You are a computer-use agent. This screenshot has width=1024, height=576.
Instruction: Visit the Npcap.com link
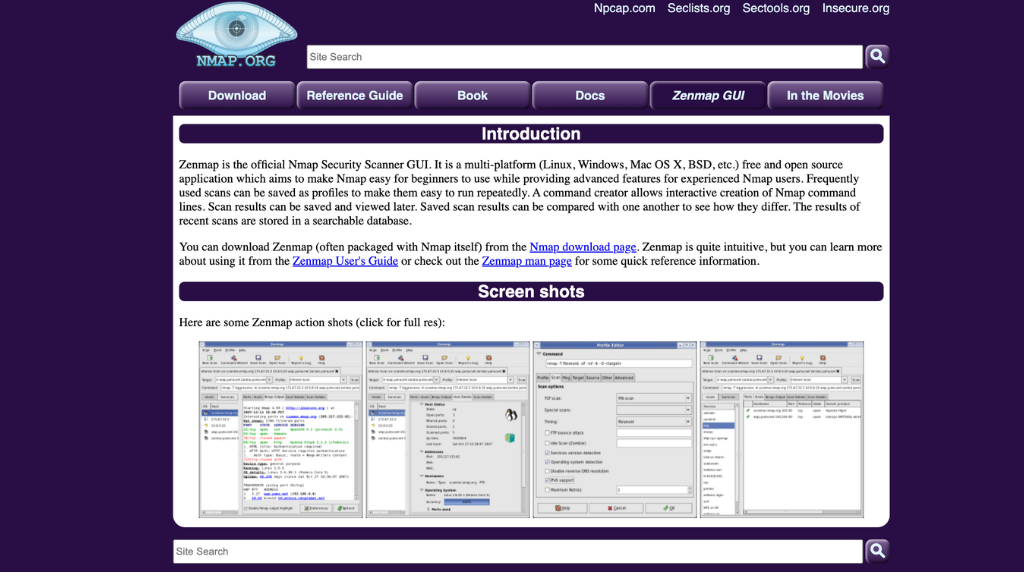coord(624,8)
